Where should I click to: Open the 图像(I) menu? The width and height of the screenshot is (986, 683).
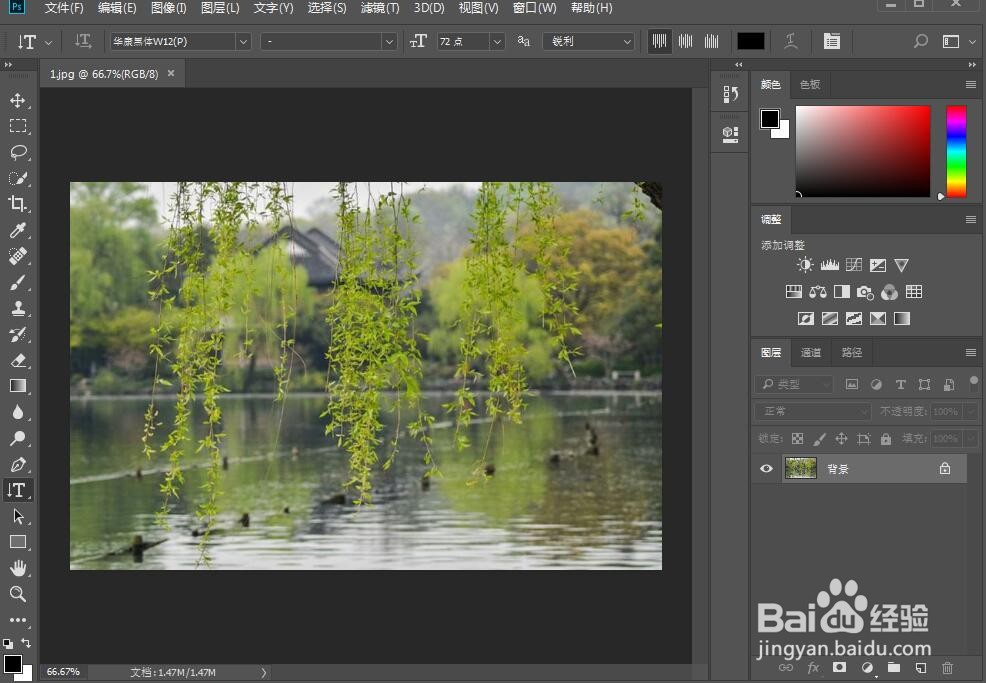(169, 8)
